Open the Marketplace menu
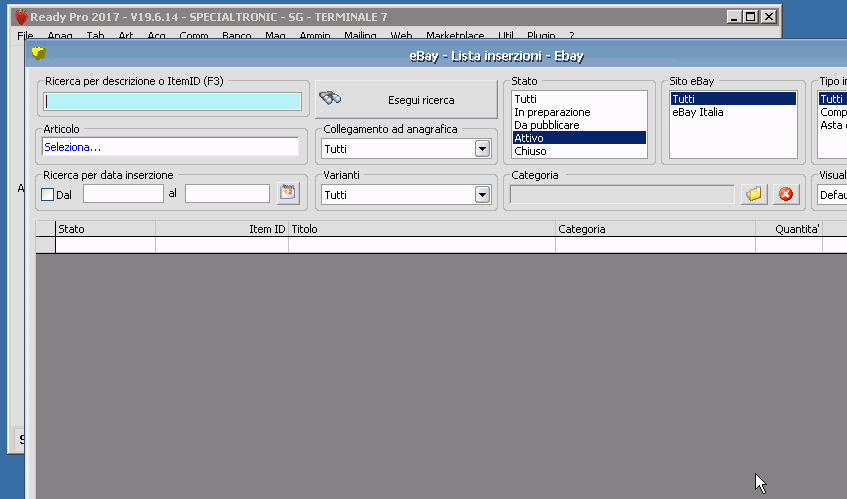 455,36
